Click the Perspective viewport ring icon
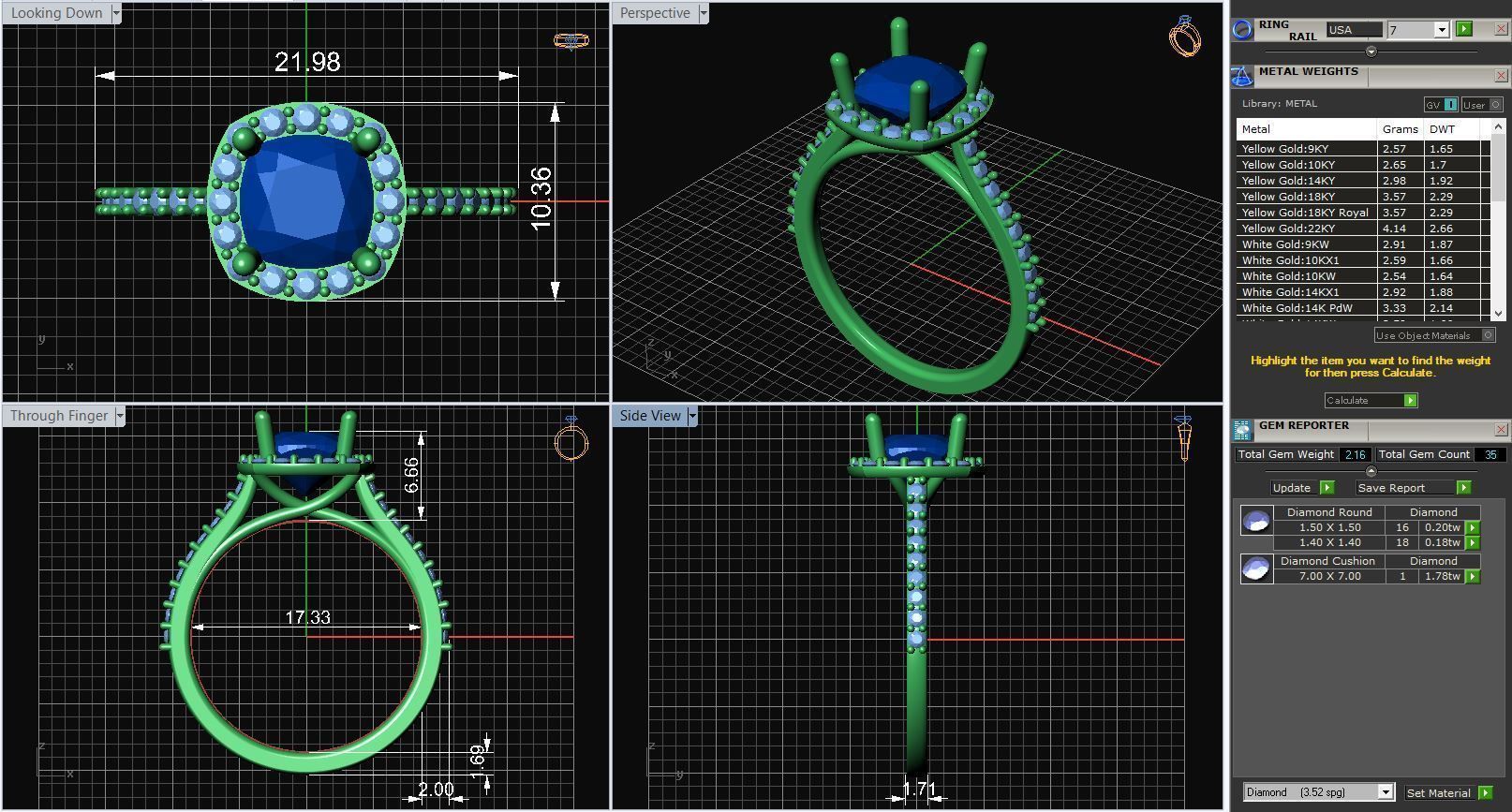 tap(1185, 37)
